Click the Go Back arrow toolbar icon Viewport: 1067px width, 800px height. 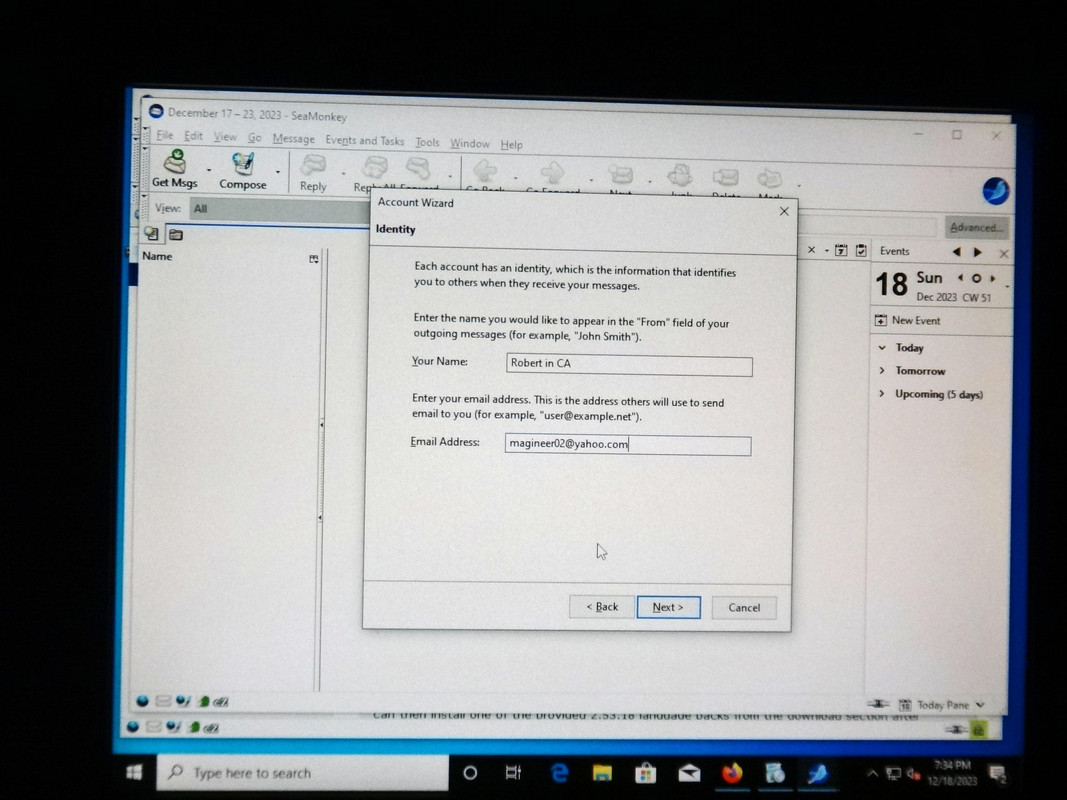point(485,171)
